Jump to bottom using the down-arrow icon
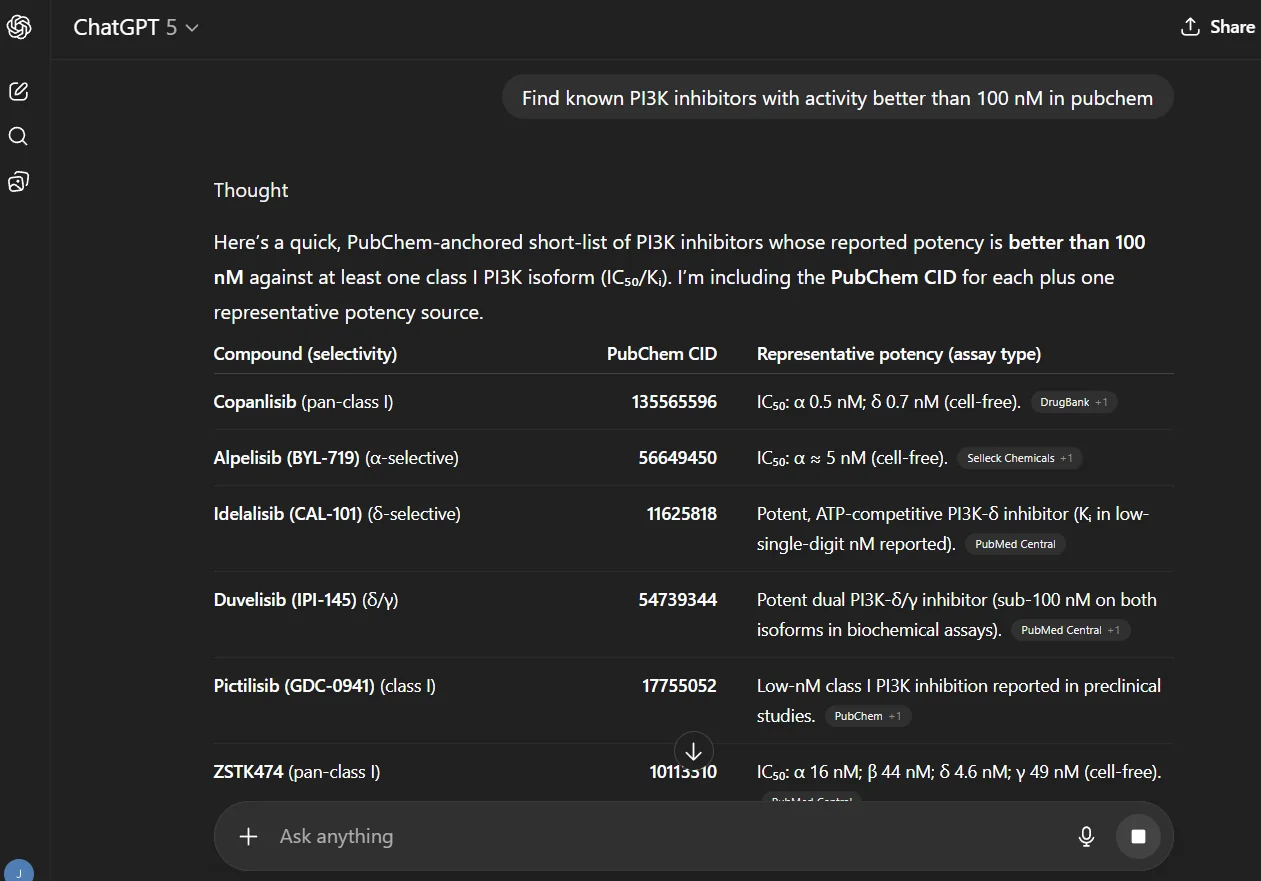 pos(693,750)
